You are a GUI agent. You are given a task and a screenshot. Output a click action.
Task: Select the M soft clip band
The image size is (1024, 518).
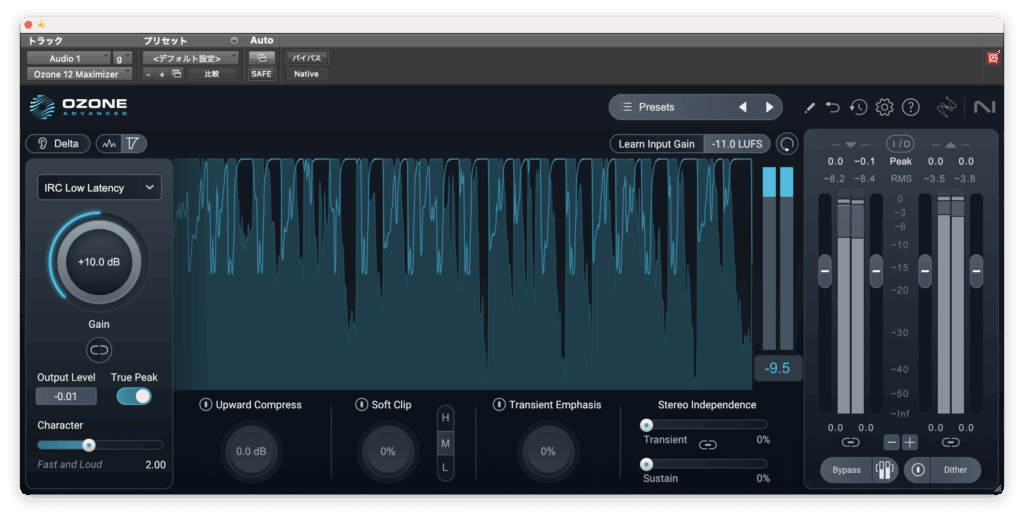[x=445, y=443]
